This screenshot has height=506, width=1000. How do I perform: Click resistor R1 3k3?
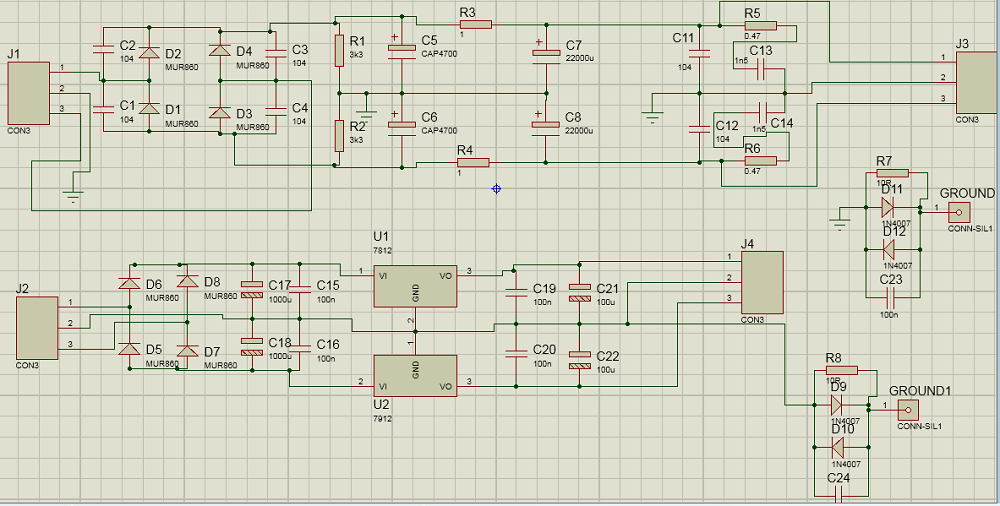click(340, 49)
